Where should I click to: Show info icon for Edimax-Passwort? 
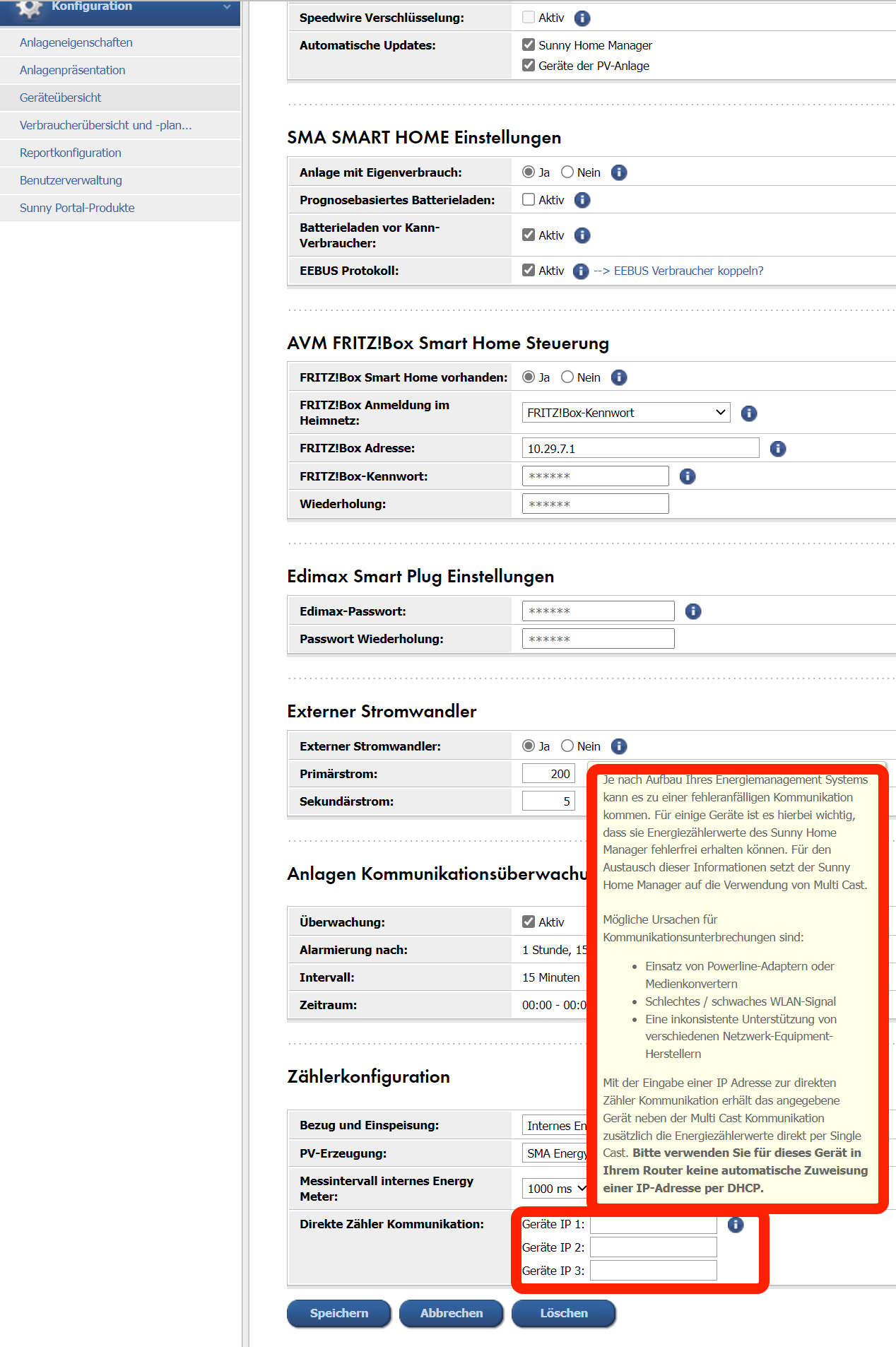693,611
